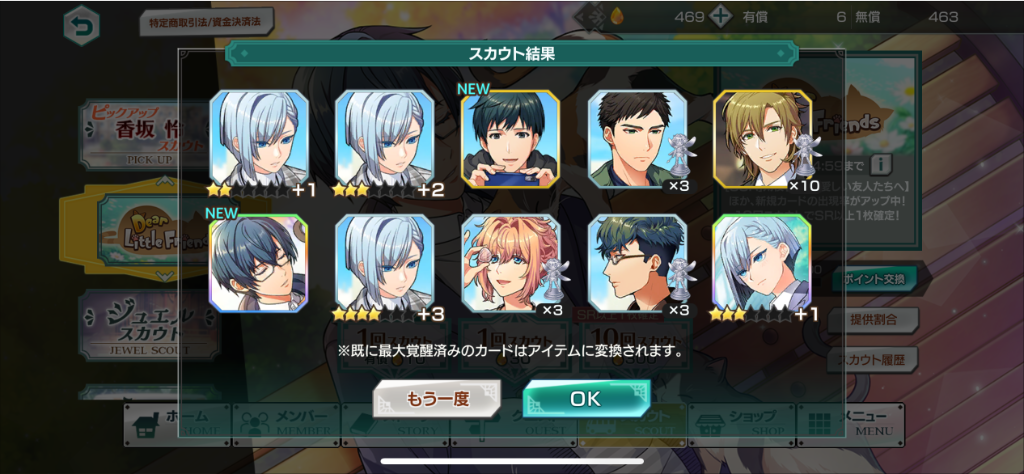The height and width of the screenshot is (474, 1024).
Task: Tap the plus icon to add jewels
Action: coord(721,17)
